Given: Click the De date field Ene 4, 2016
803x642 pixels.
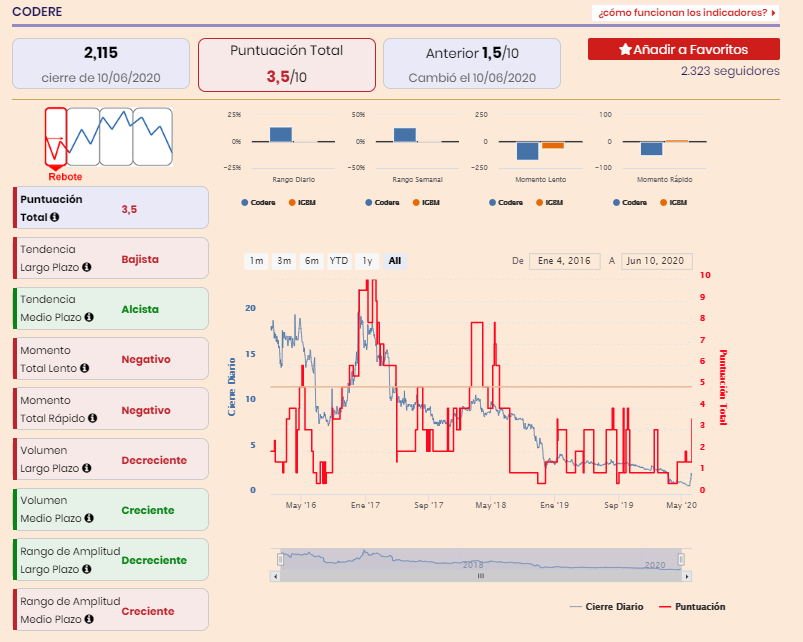Looking at the screenshot, I should (x=564, y=261).
